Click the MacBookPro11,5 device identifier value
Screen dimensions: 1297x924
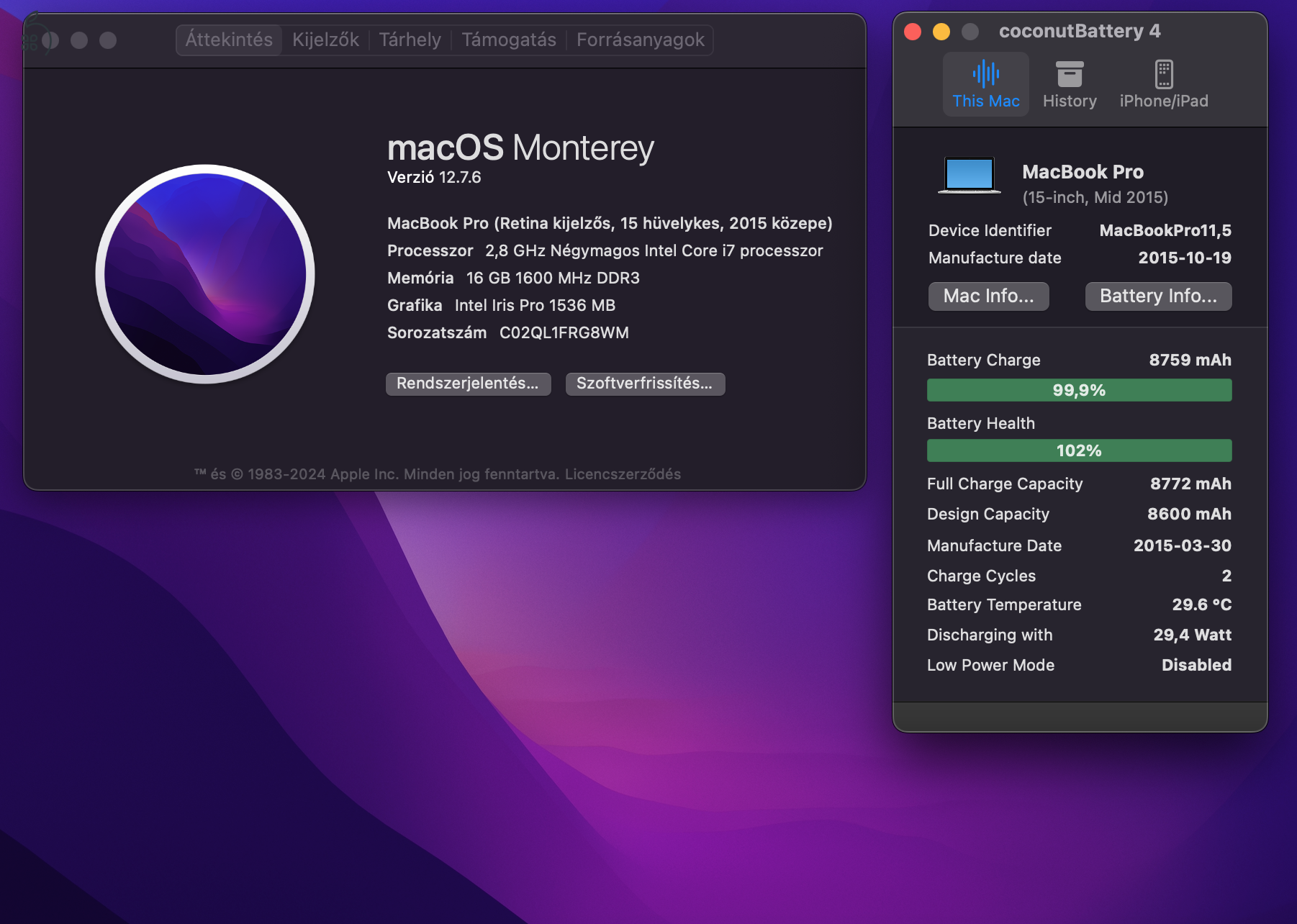pos(1165,230)
